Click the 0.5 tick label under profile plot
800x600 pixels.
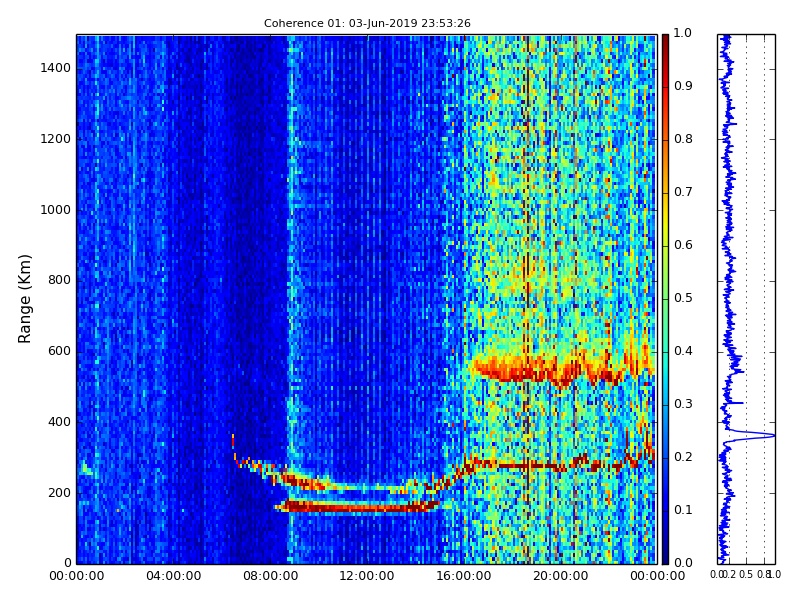[x=746, y=574]
